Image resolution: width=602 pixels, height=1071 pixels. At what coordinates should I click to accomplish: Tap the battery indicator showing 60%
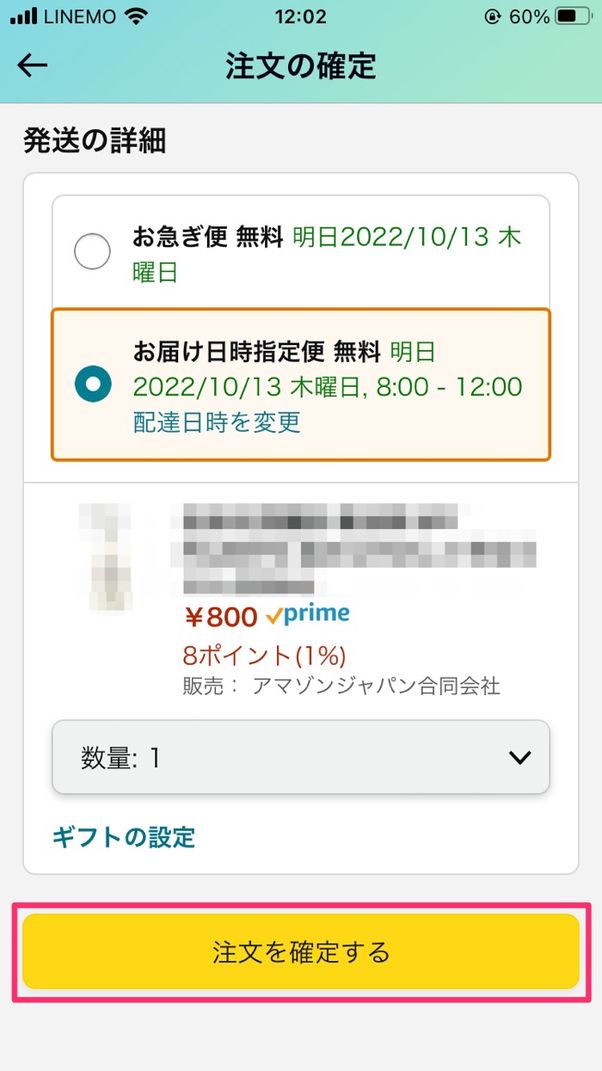click(565, 15)
